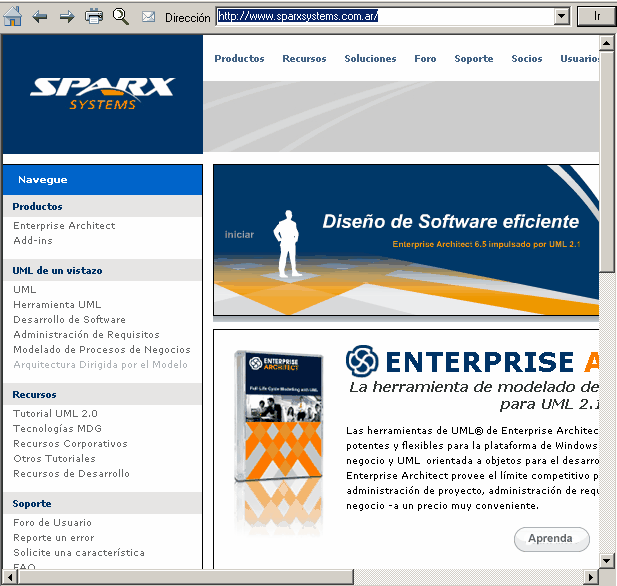Click UML de un vistazo heading
617x586 pixels.
click(x=57, y=271)
